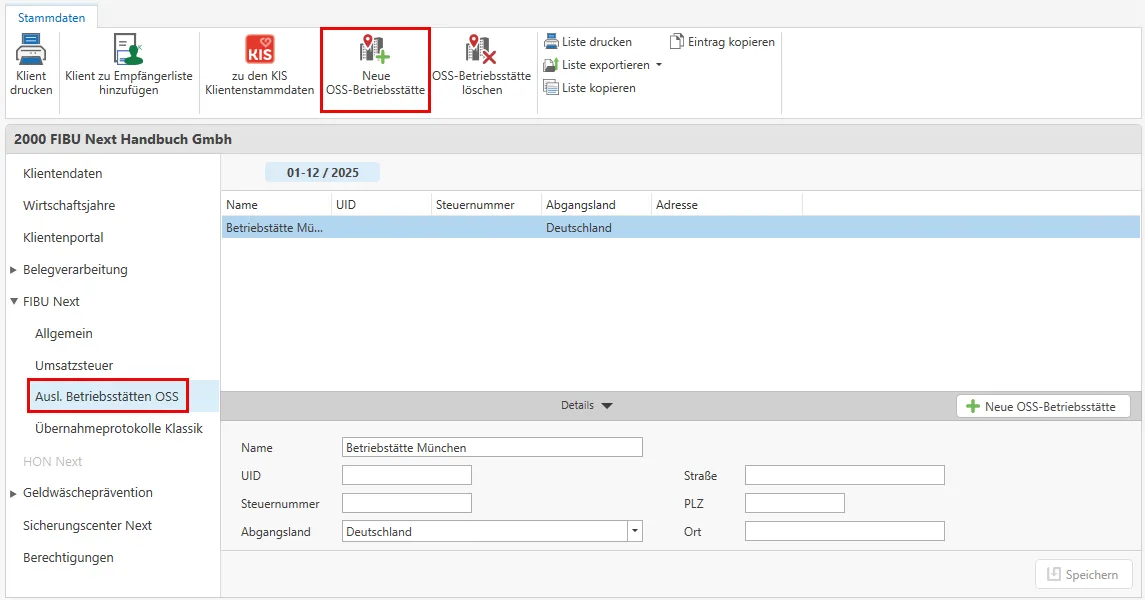This screenshot has width=1145, height=600.
Task: Open the KIS Klientenstammdaten icon
Action: coord(259,50)
